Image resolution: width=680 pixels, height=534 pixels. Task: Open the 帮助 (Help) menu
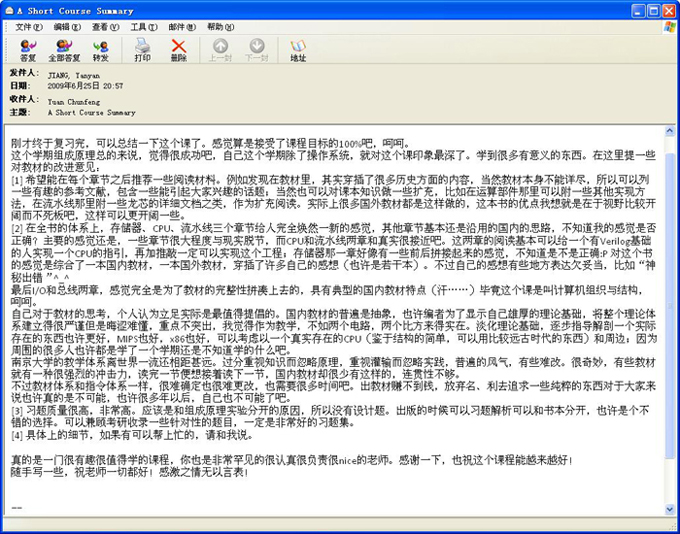coord(219,26)
